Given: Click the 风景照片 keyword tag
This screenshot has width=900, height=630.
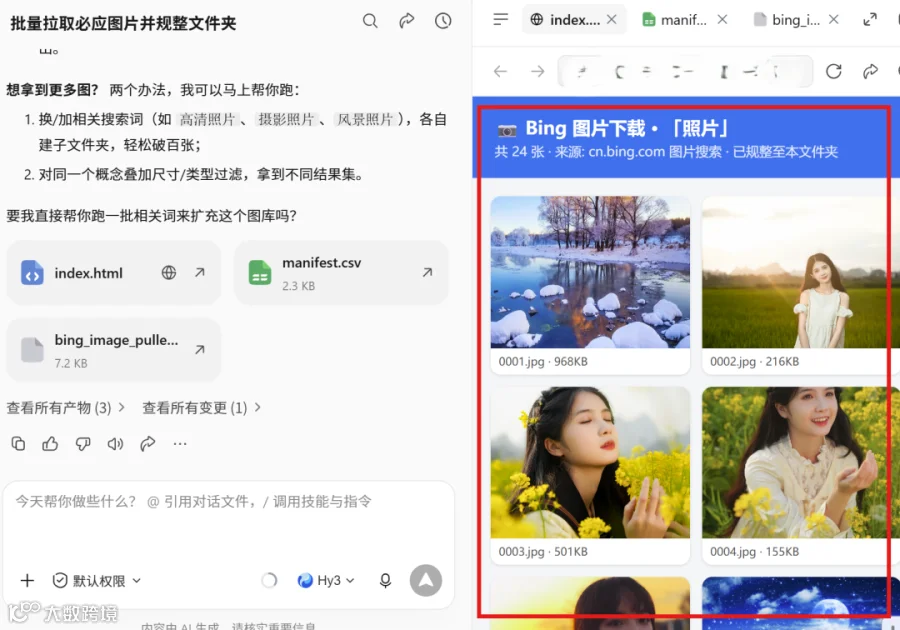Looking at the screenshot, I should [x=365, y=119].
